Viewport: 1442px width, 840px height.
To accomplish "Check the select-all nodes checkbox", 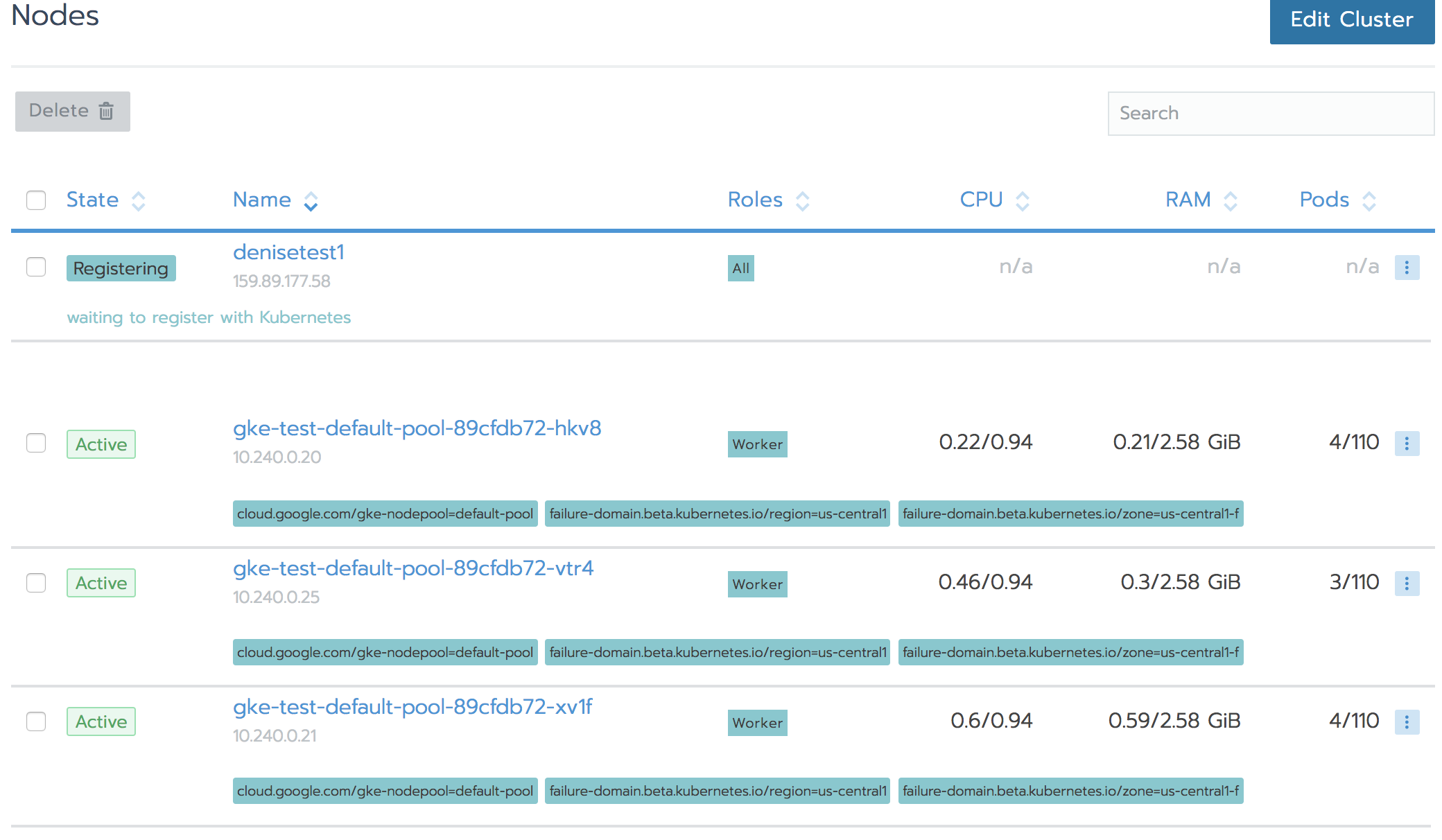I will [x=36, y=200].
